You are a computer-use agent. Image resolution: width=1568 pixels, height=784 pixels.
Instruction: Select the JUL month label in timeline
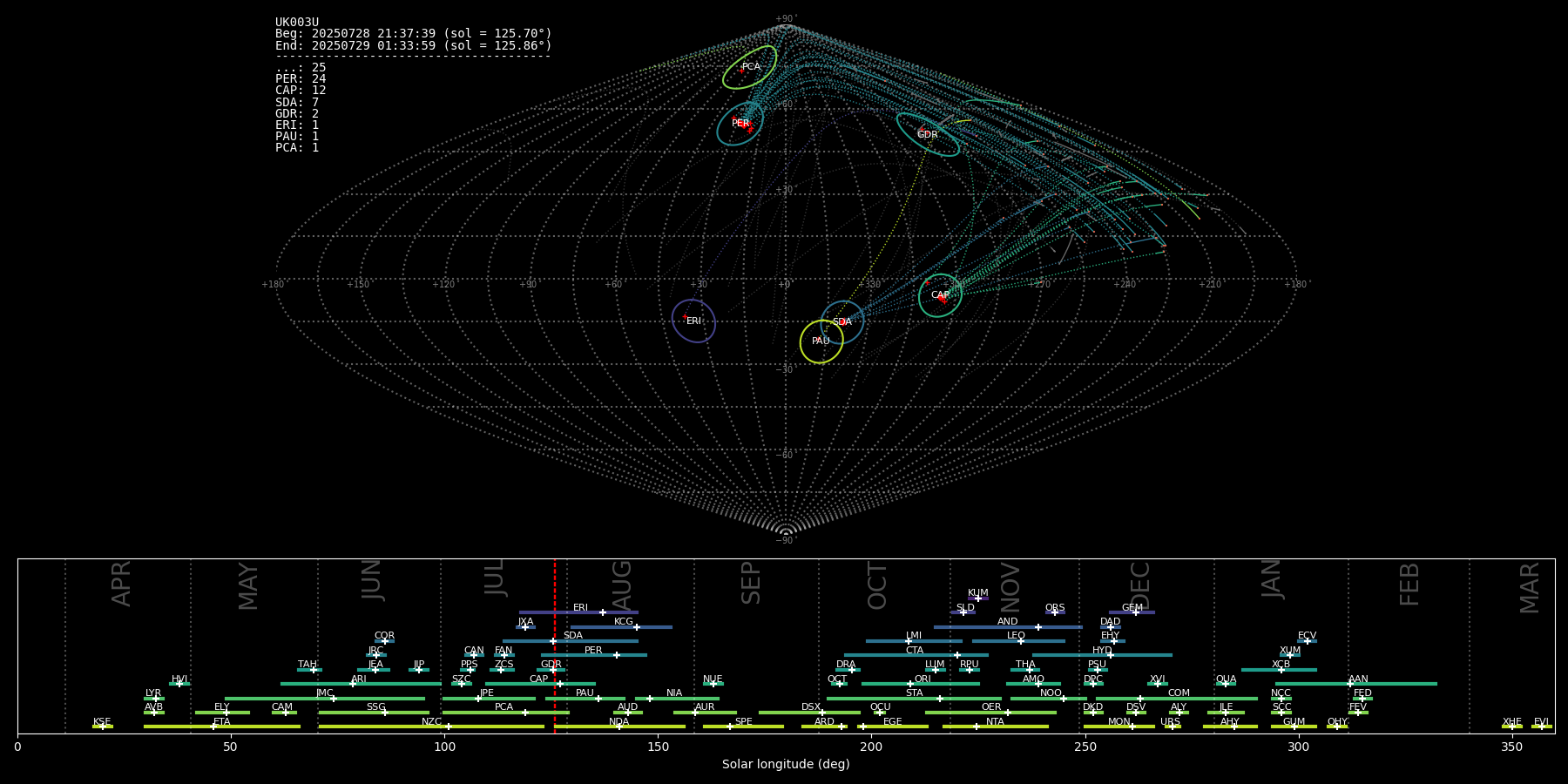tap(494, 578)
